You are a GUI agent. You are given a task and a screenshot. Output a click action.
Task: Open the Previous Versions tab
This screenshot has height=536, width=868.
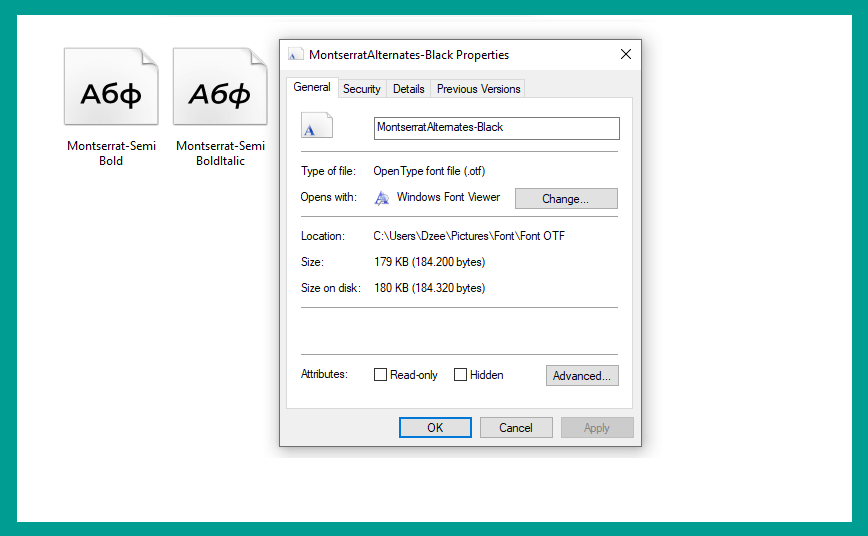point(478,89)
